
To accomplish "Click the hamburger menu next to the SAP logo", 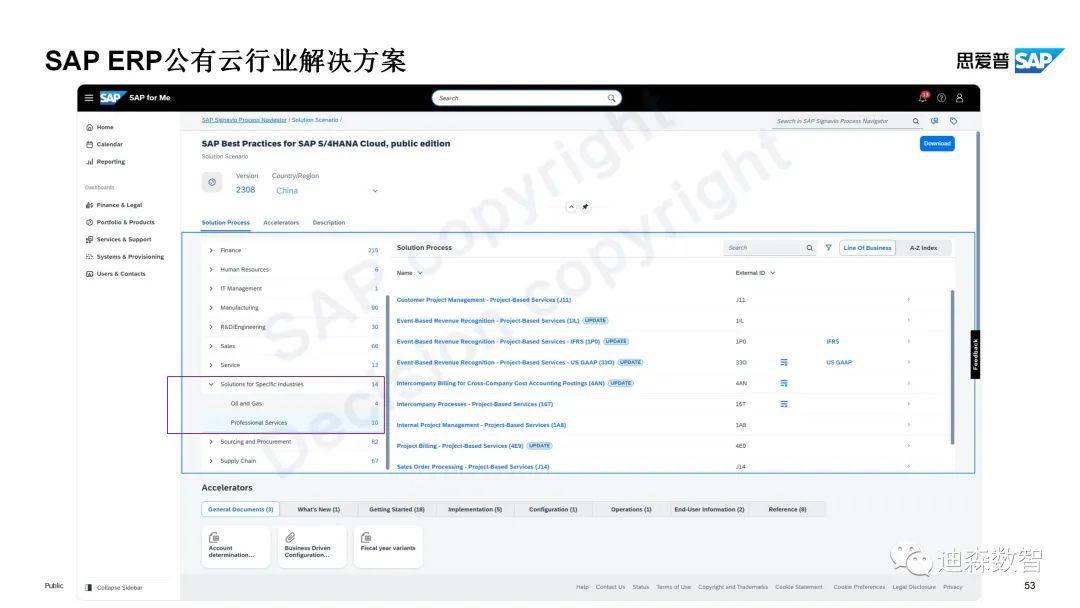I will click(x=88, y=98).
